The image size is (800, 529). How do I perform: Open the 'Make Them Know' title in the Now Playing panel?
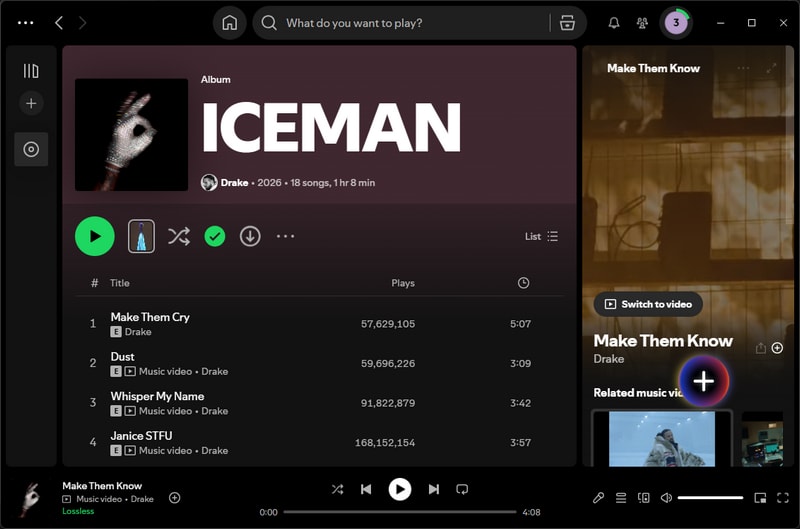[x=663, y=340]
